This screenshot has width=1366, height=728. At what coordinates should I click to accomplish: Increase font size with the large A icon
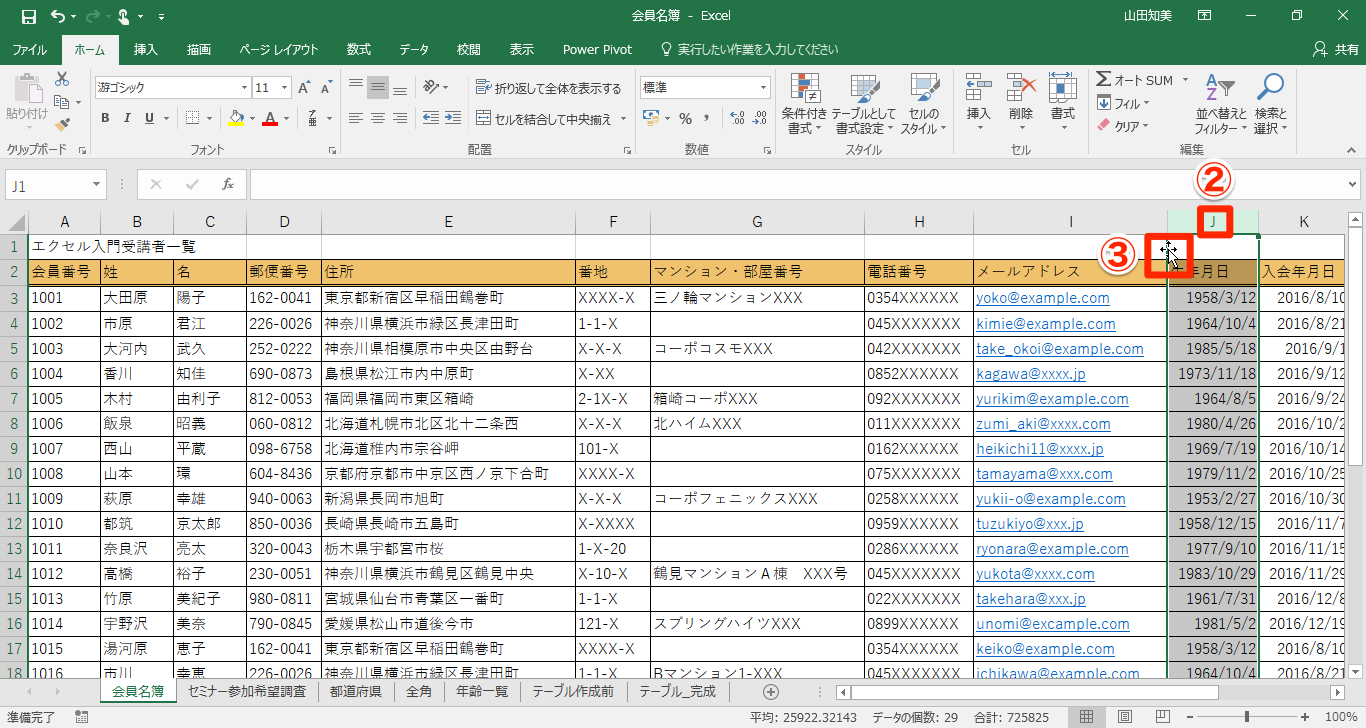coord(305,88)
